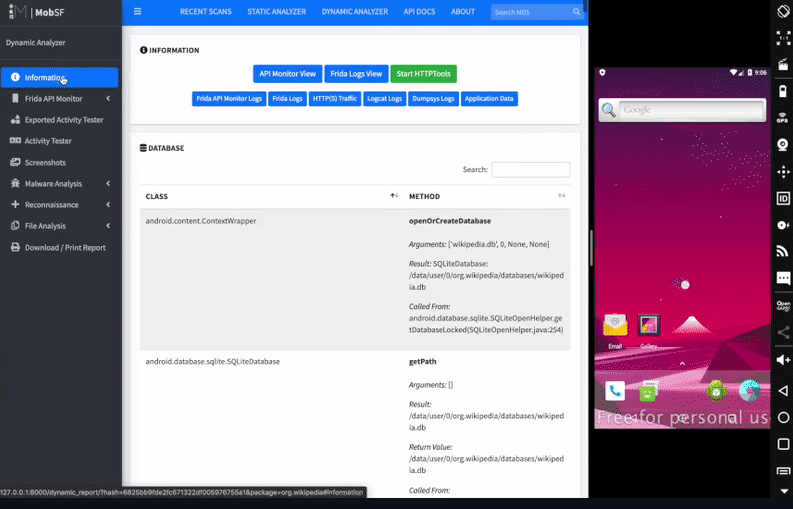Open Exported Activity Tester in the sidebar
This screenshot has height=509, width=793.
[x=60, y=120]
